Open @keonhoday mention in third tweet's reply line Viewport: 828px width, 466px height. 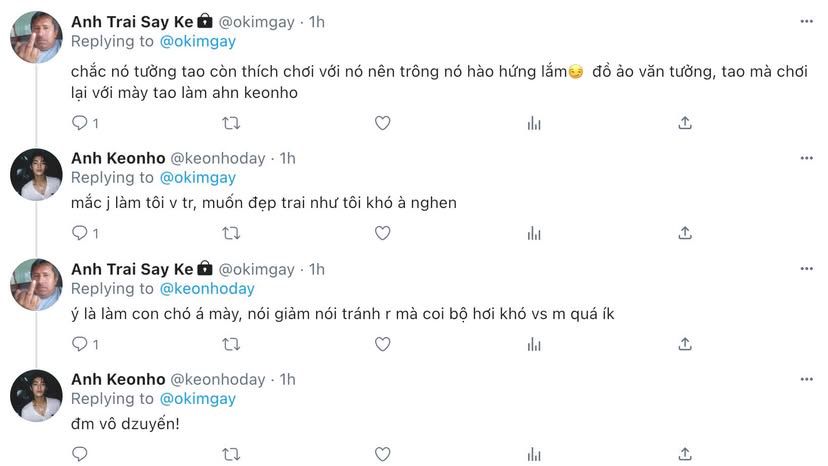coord(207,288)
